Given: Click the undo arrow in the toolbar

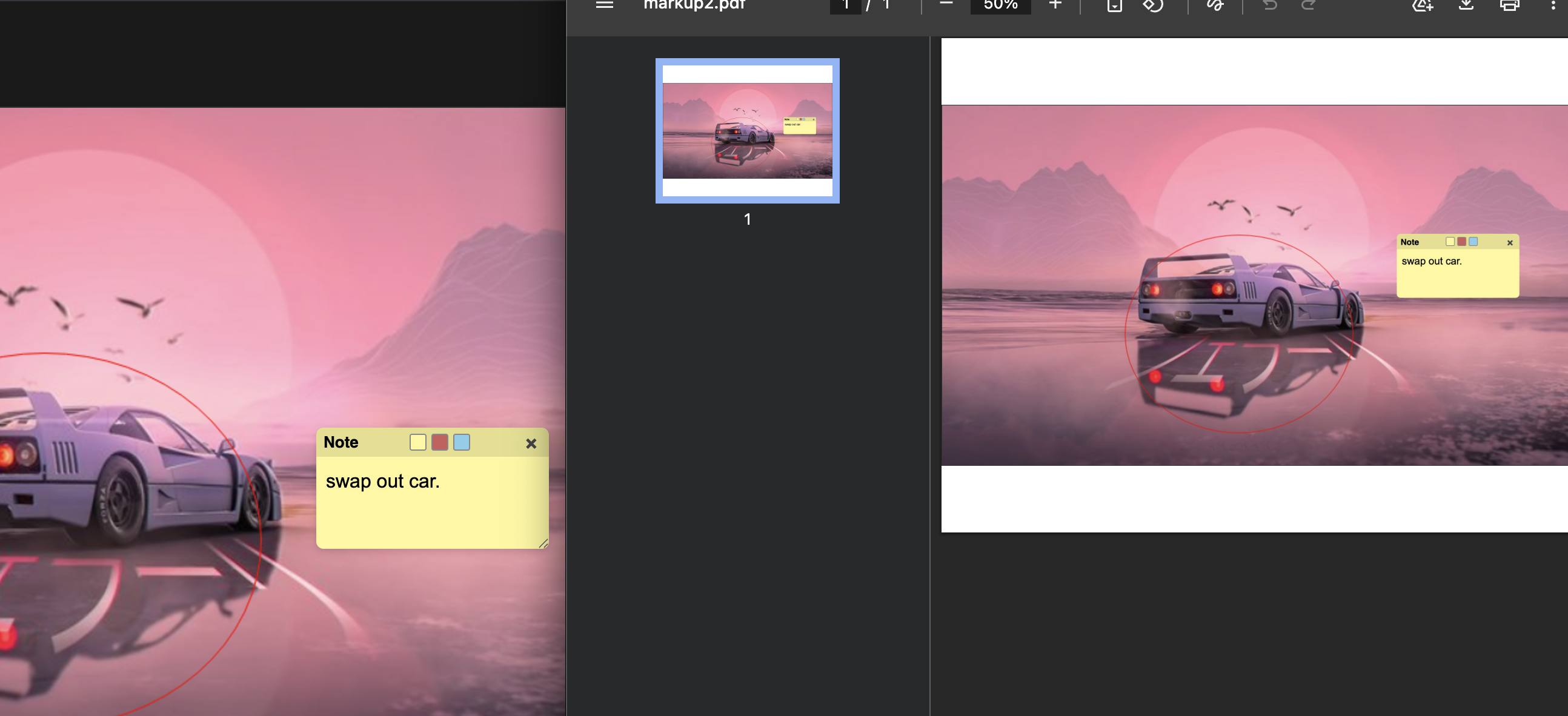Looking at the screenshot, I should (1270, 5).
